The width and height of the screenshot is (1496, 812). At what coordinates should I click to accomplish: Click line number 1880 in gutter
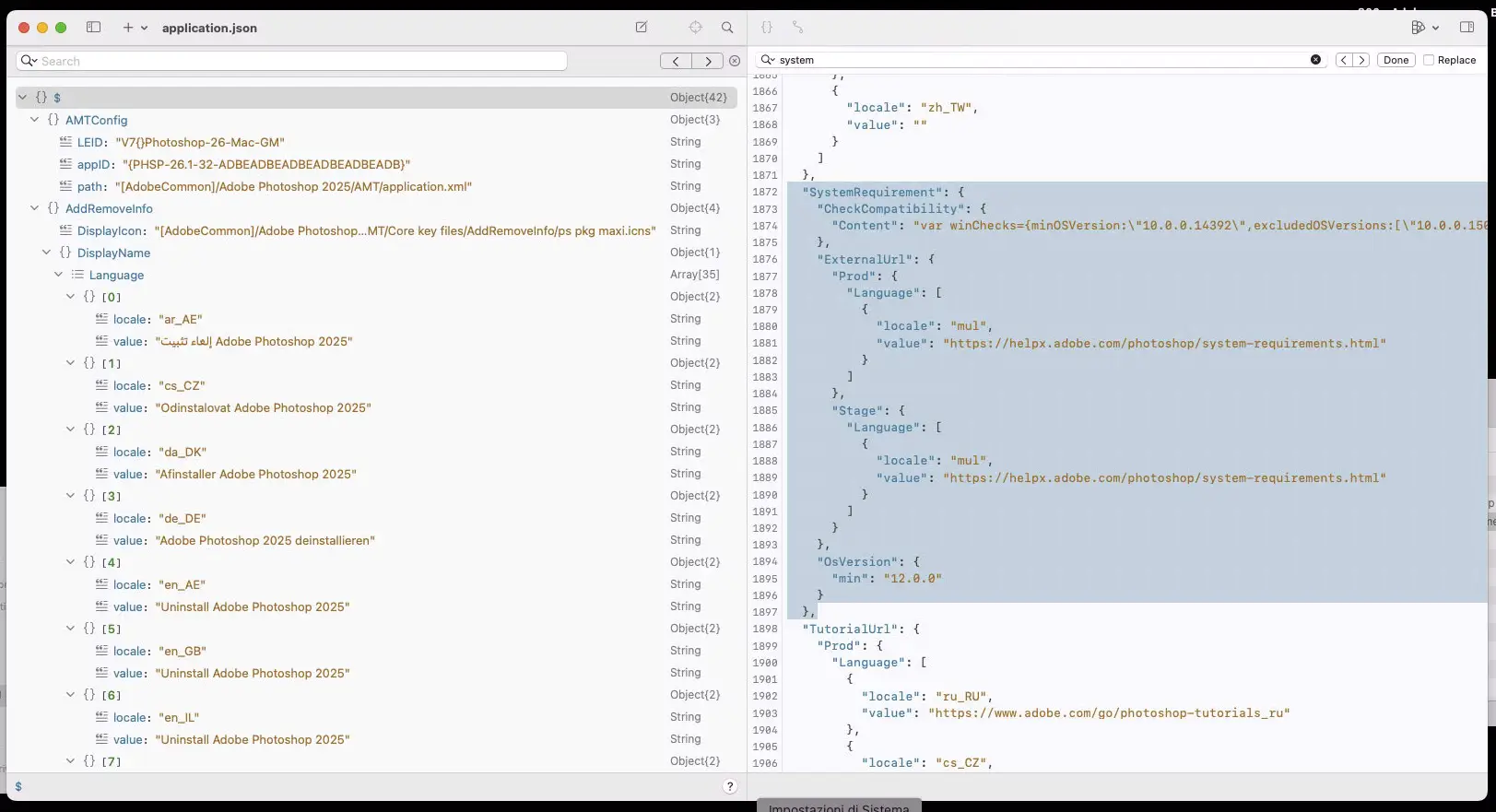click(765, 326)
